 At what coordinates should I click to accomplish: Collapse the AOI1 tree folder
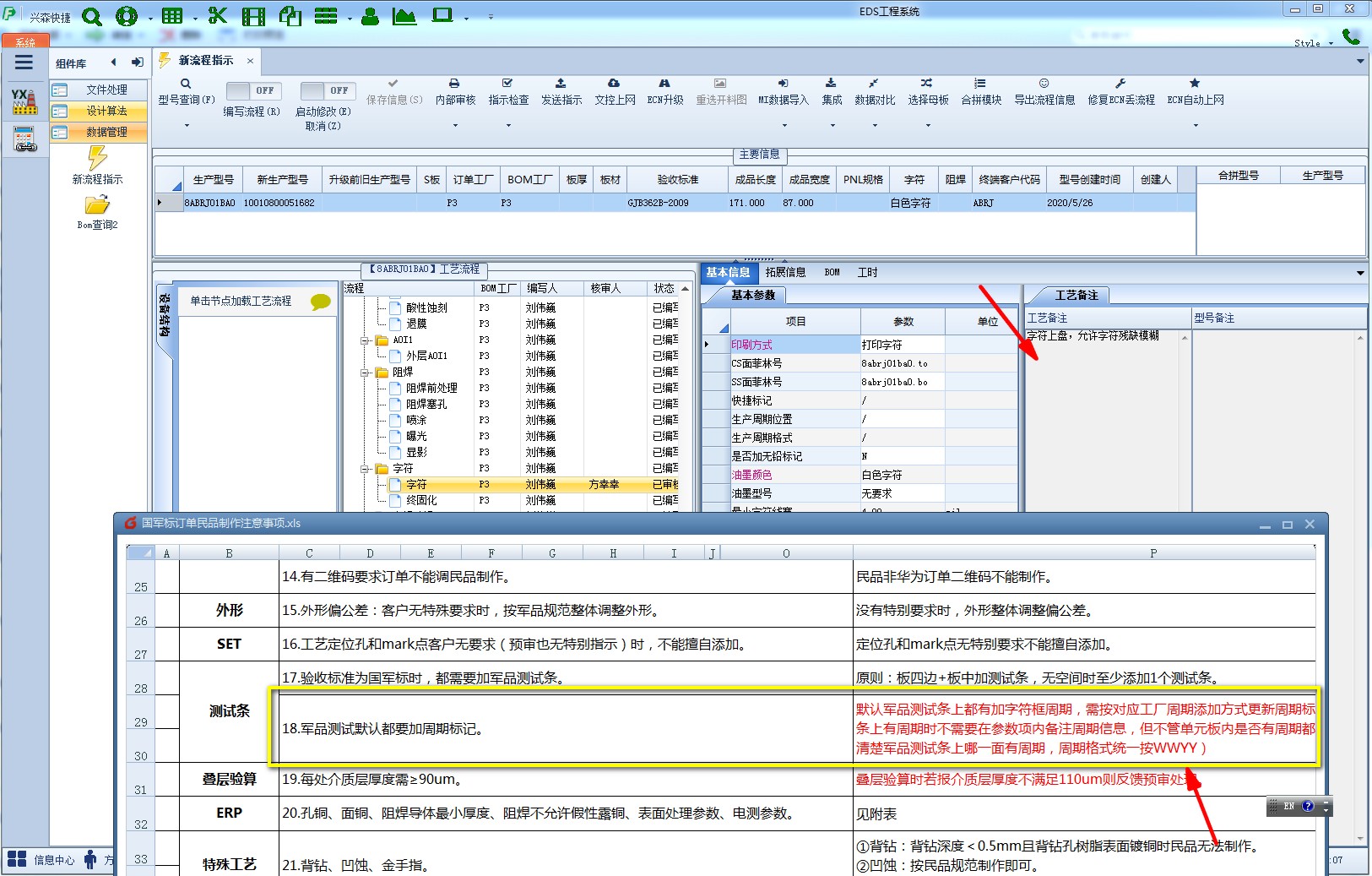tap(366, 340)
